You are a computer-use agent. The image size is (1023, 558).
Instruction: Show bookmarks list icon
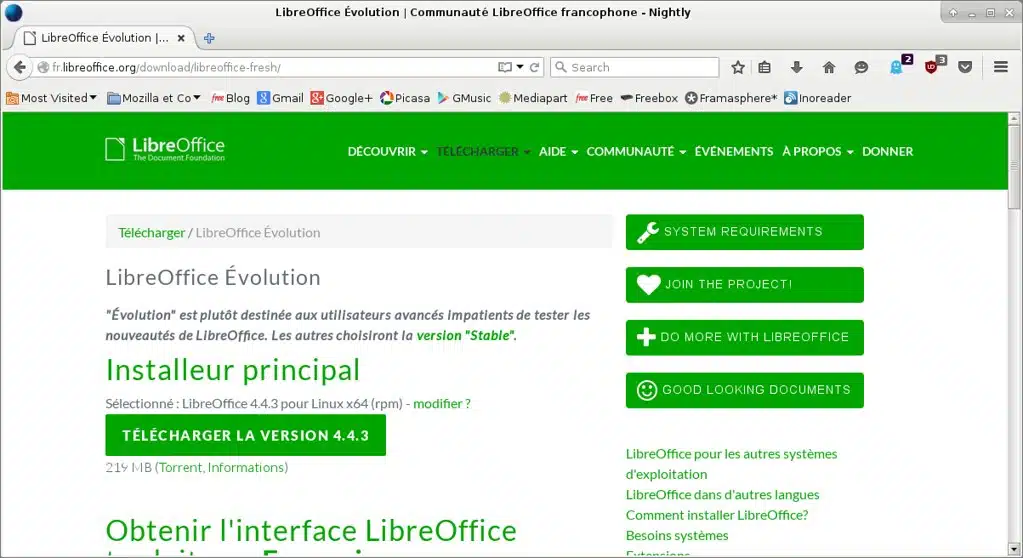(x=765, y=67)
